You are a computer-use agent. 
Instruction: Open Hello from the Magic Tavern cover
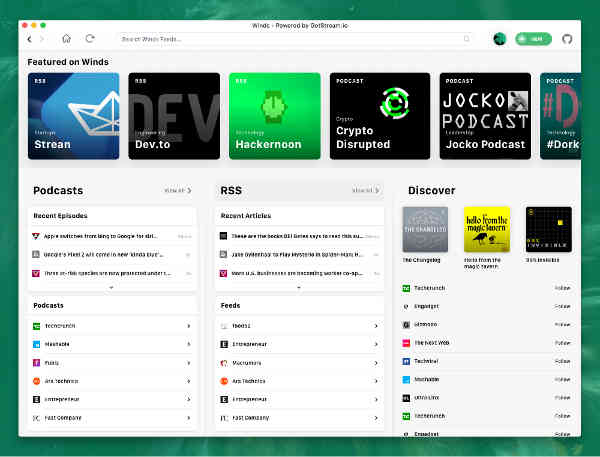[x=487, y=229]
